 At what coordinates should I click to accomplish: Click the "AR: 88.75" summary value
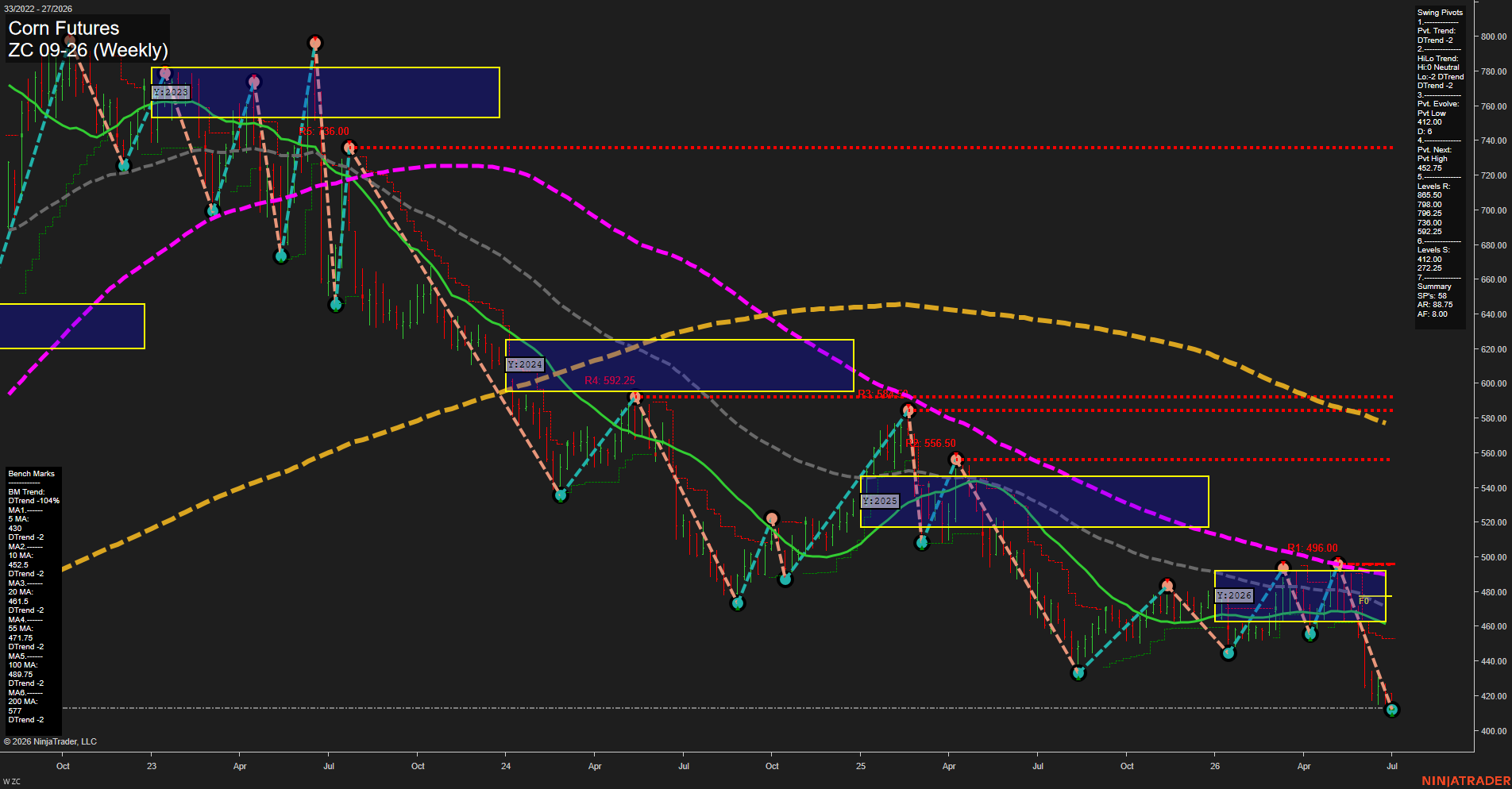[1435, 305]
